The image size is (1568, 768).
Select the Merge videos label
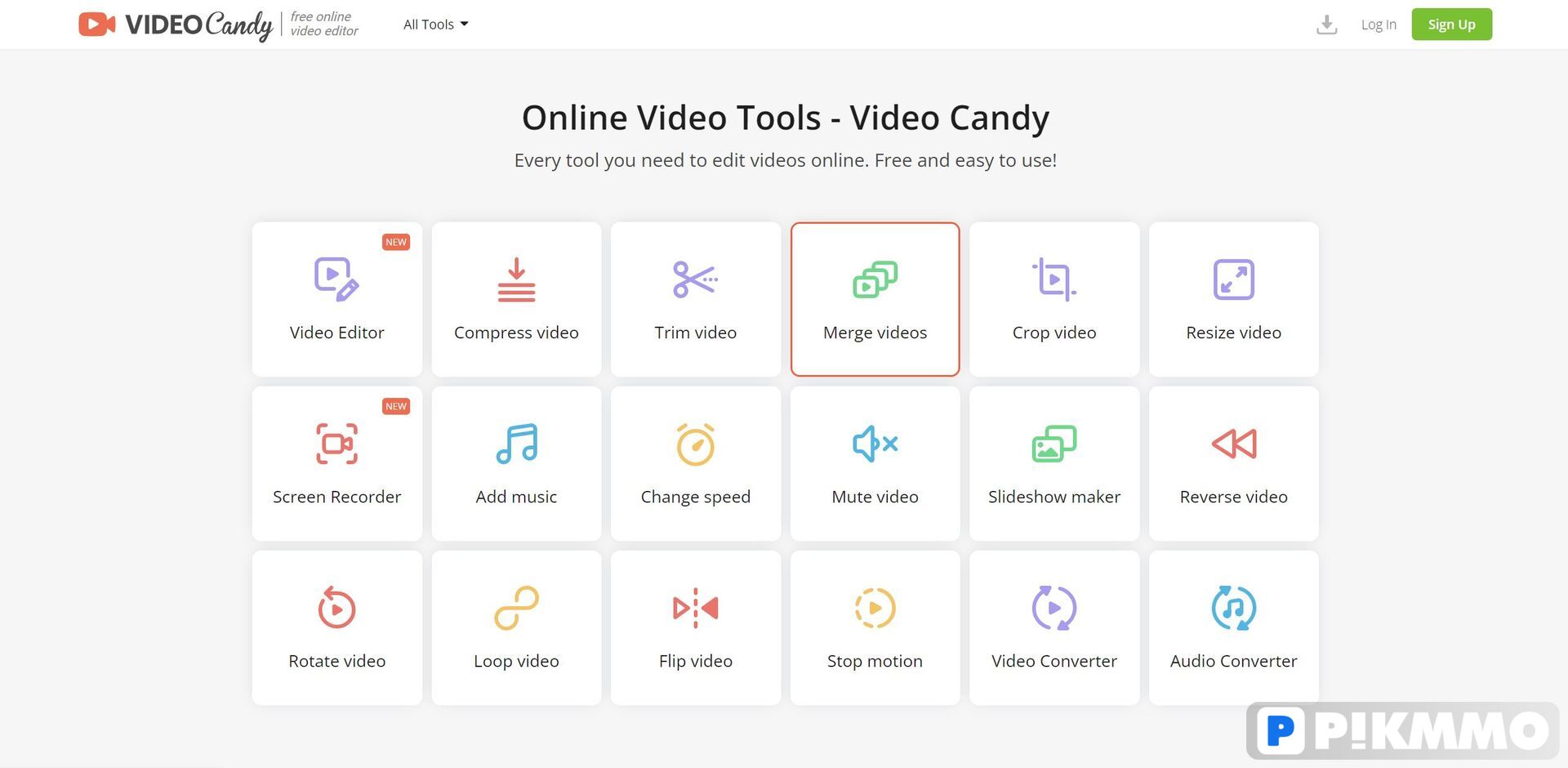pyautogui.click(x=875, y=333)
